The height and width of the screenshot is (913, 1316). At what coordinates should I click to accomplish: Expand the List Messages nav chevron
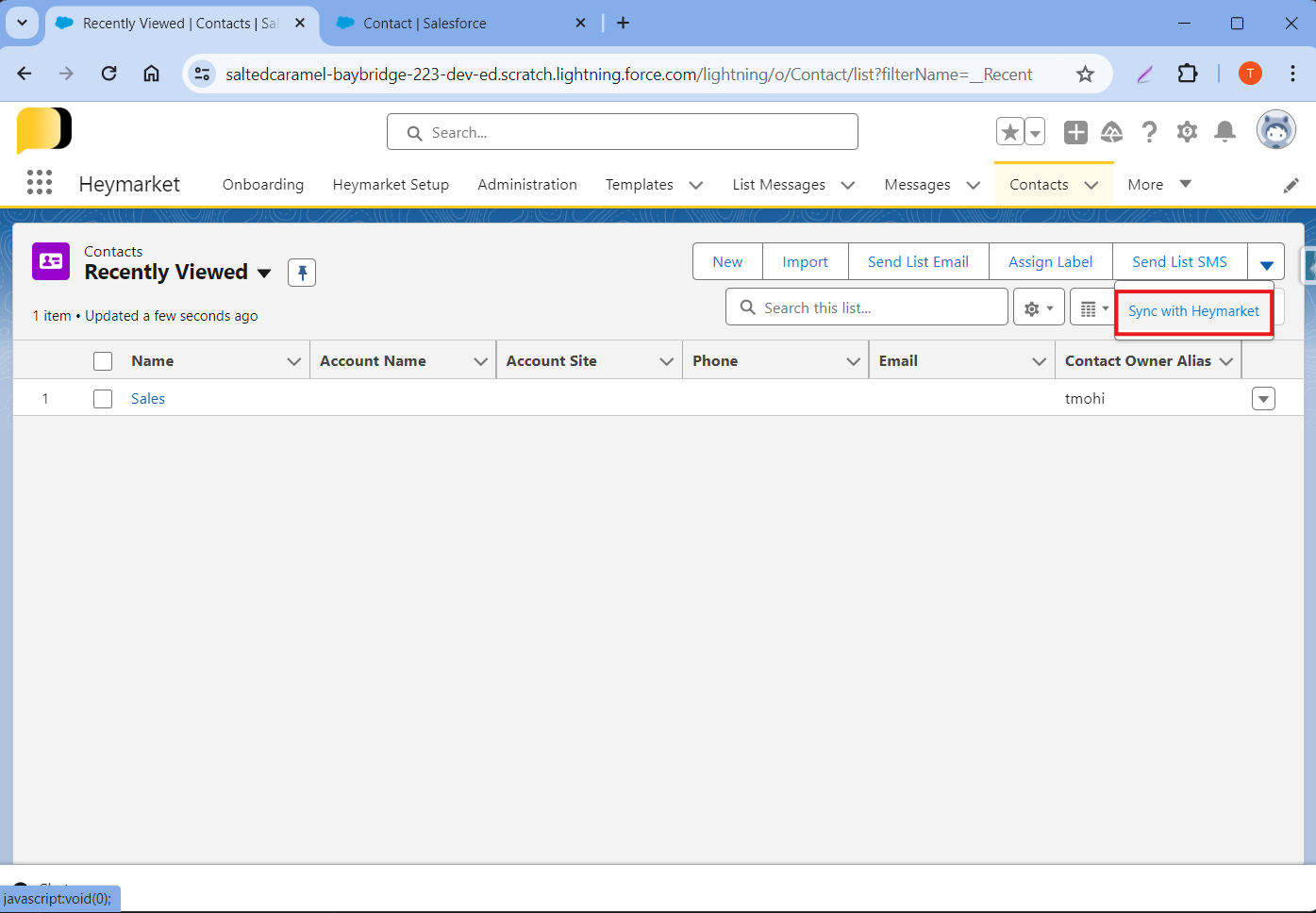pos(848,185)
